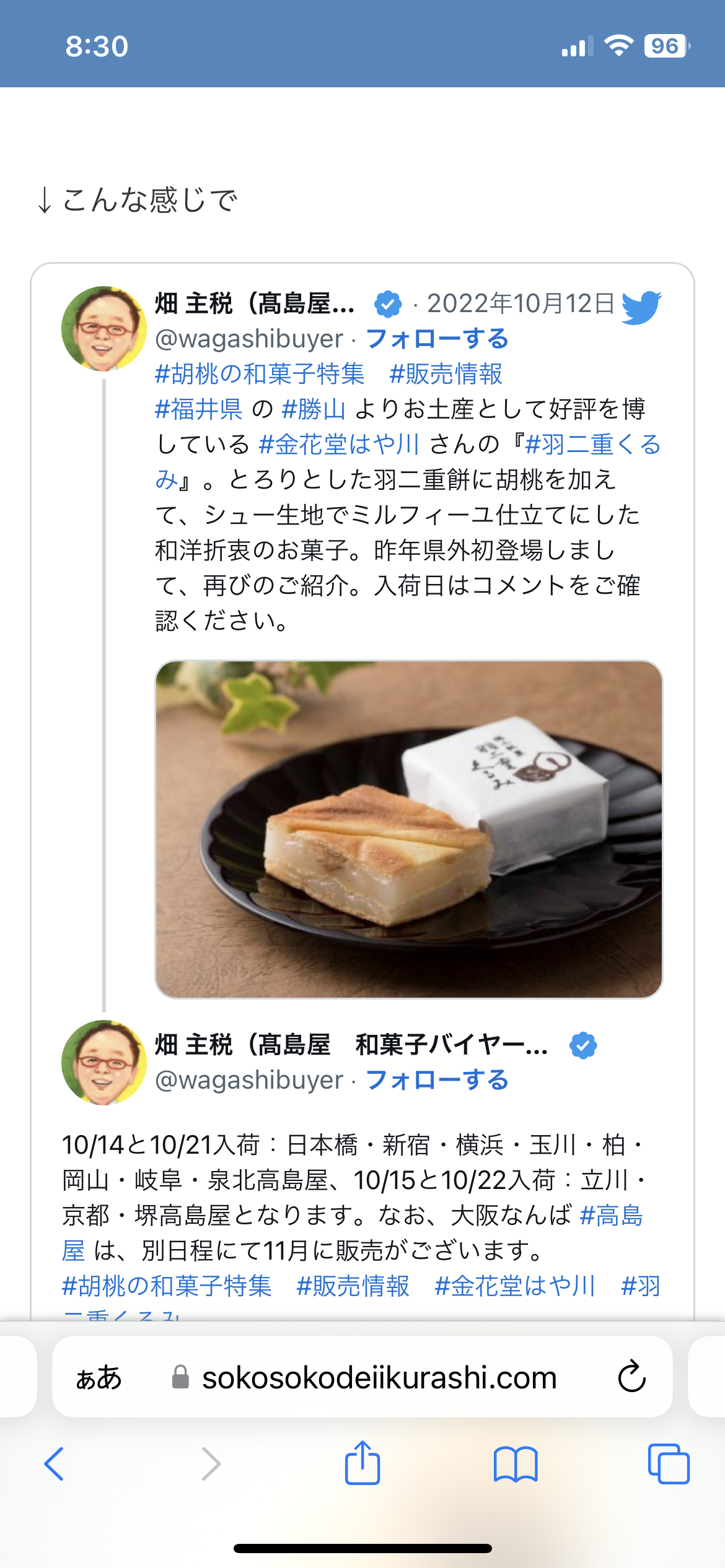725x1568 pixels.
Task: Open the #勝山 hashtag
Action: pos(314,409)
